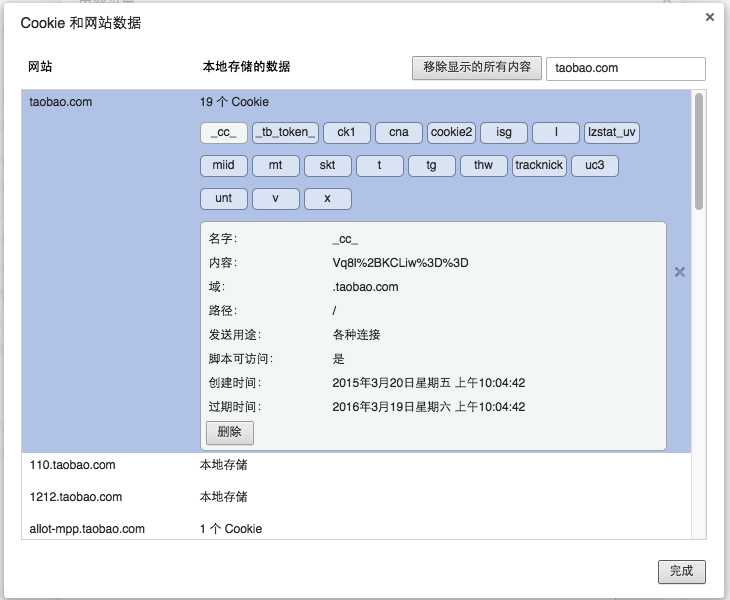This screenshot has width=730, height=600.
Task: Click the 1 个 Cookie label
Action: [231, 529]
